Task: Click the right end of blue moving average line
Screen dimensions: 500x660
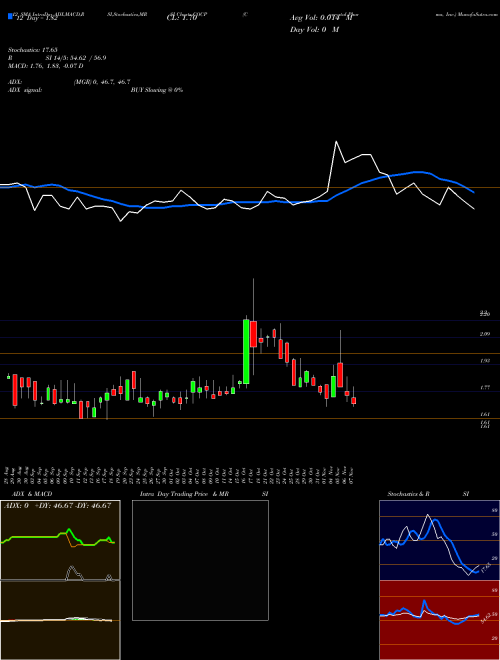Action: click(x=474, y=192)
